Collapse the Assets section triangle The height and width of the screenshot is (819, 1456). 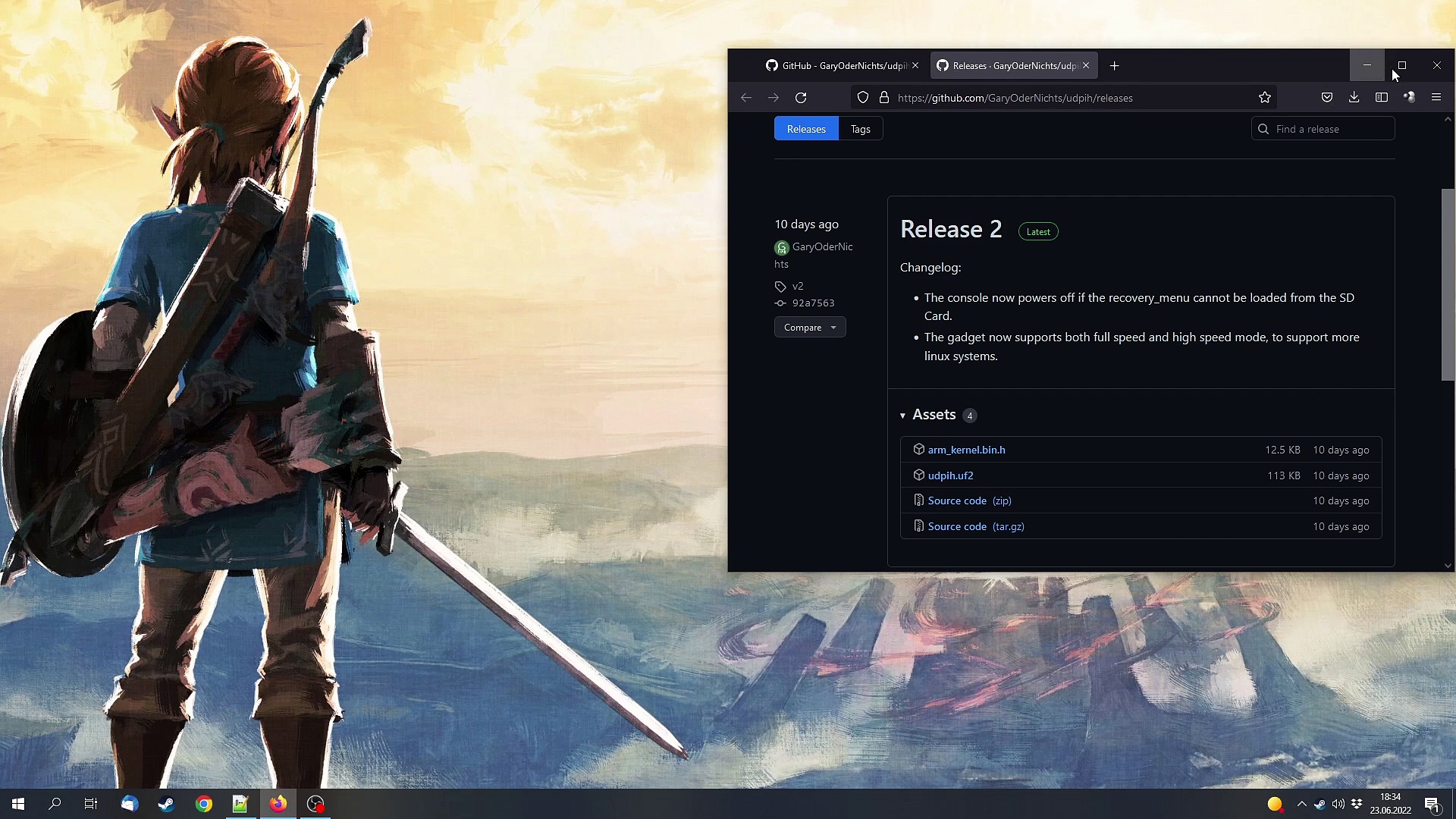(x=902, y=416)
